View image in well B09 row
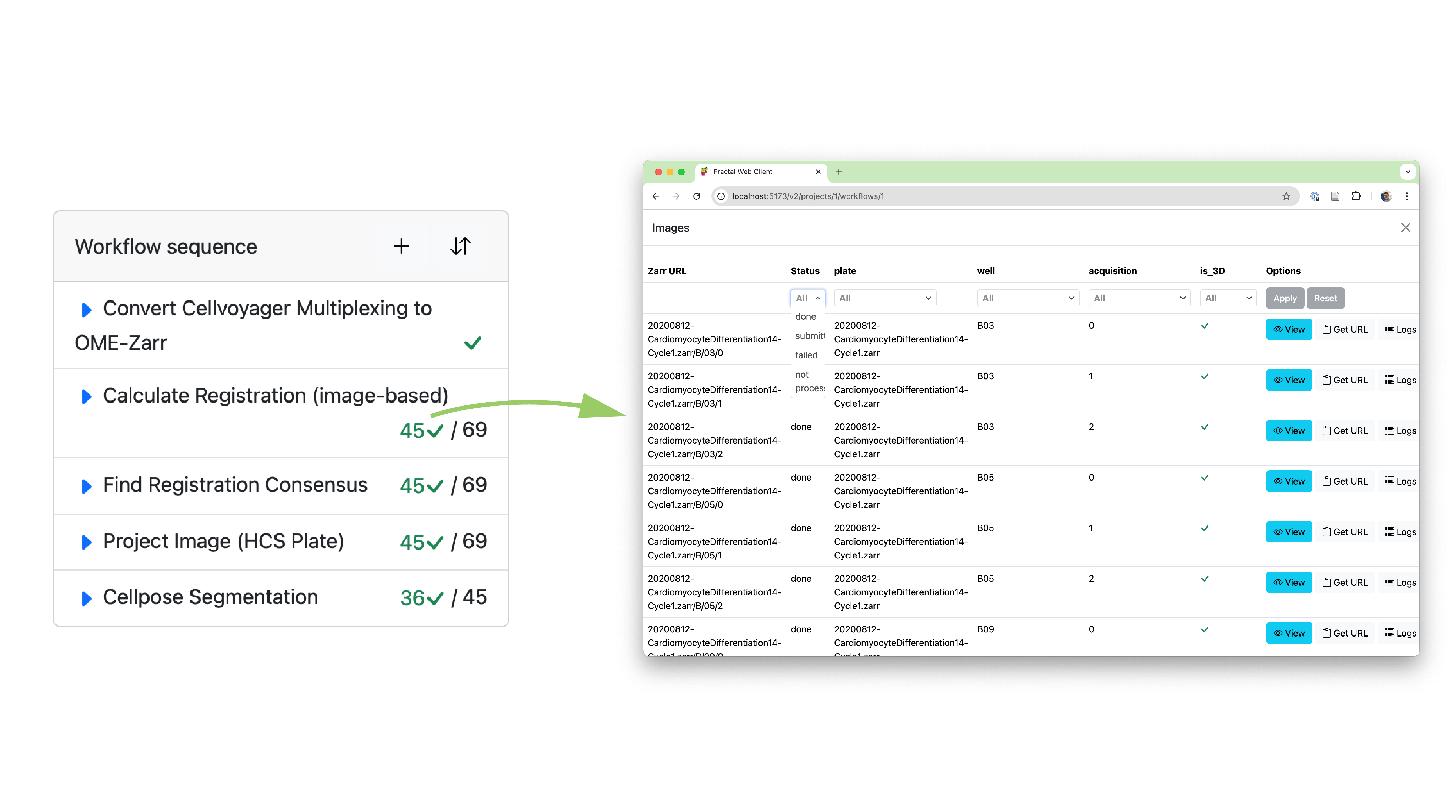1456x812 pixels. click(x=1289, y=633)
